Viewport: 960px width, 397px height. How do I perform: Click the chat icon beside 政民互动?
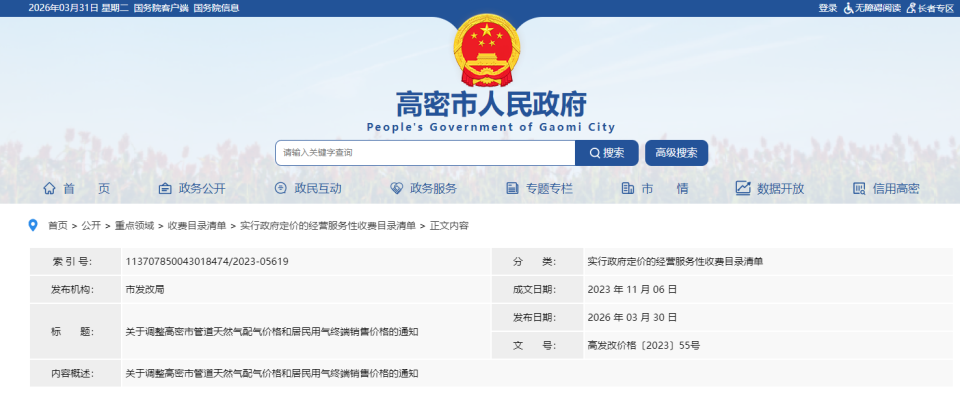coord(280,189)
